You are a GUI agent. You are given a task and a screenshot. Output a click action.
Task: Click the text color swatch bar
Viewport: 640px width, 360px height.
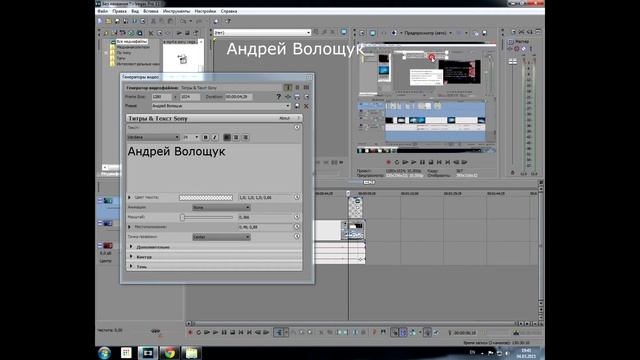coord(206,198)
